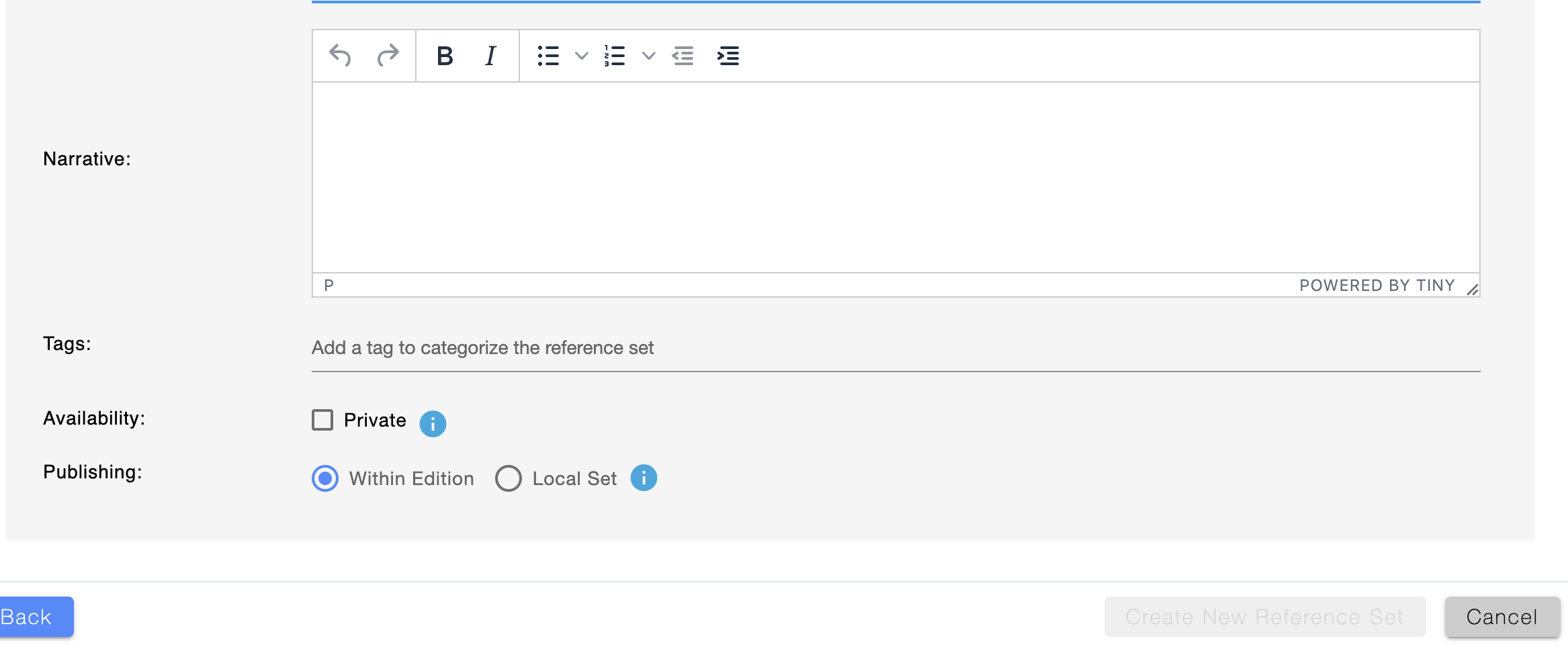Select the Within Edition publishing option
This screenshot has width=1568, height=649.
click(x=325, y=478)
